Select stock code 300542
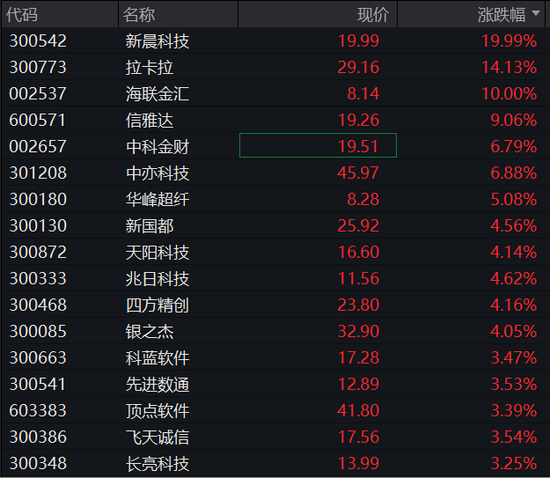The image size is (550, 478). [38, 41]
